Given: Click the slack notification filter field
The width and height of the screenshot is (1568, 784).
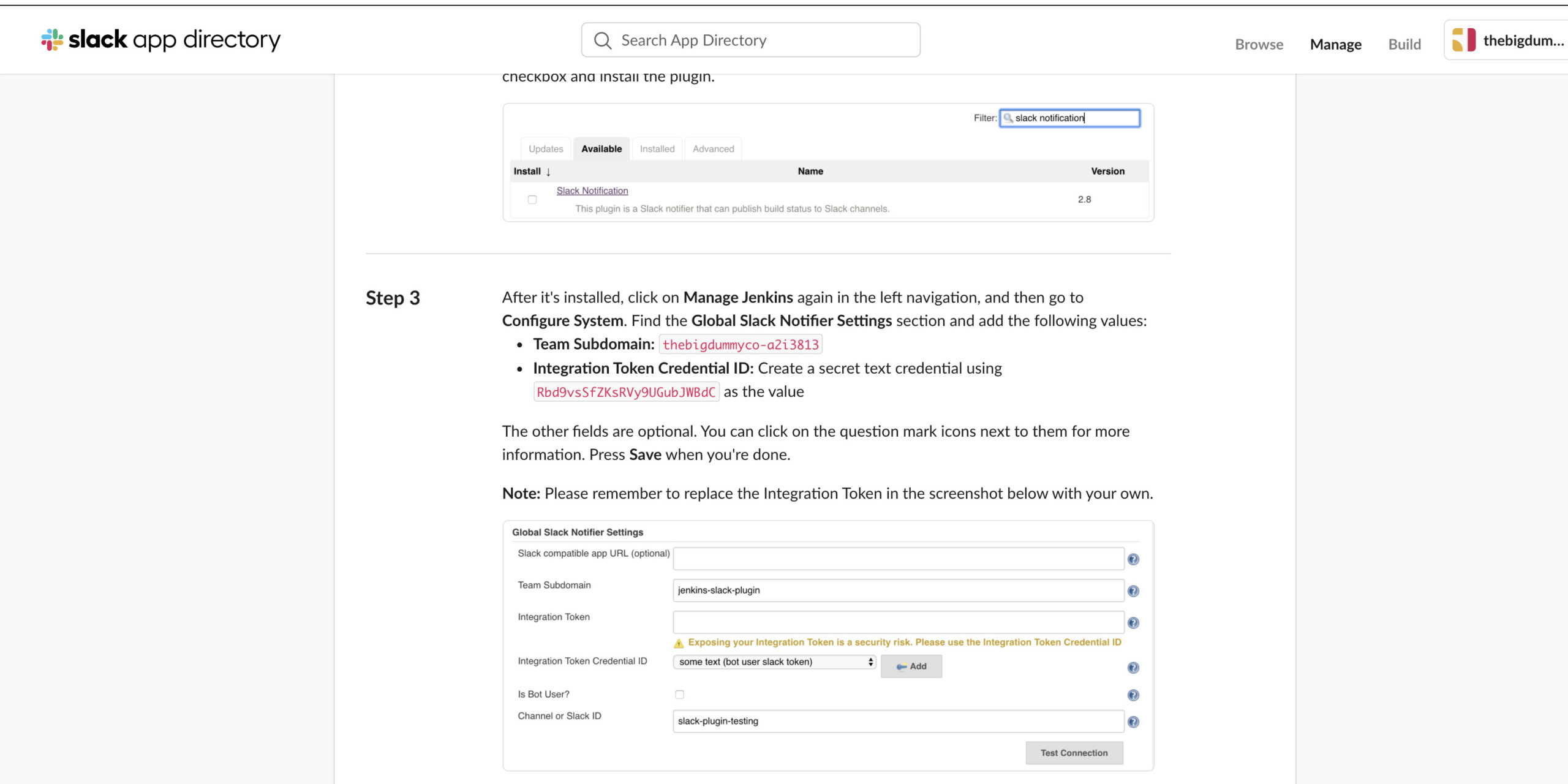Looking at the screenshot, I should 1069,118.
